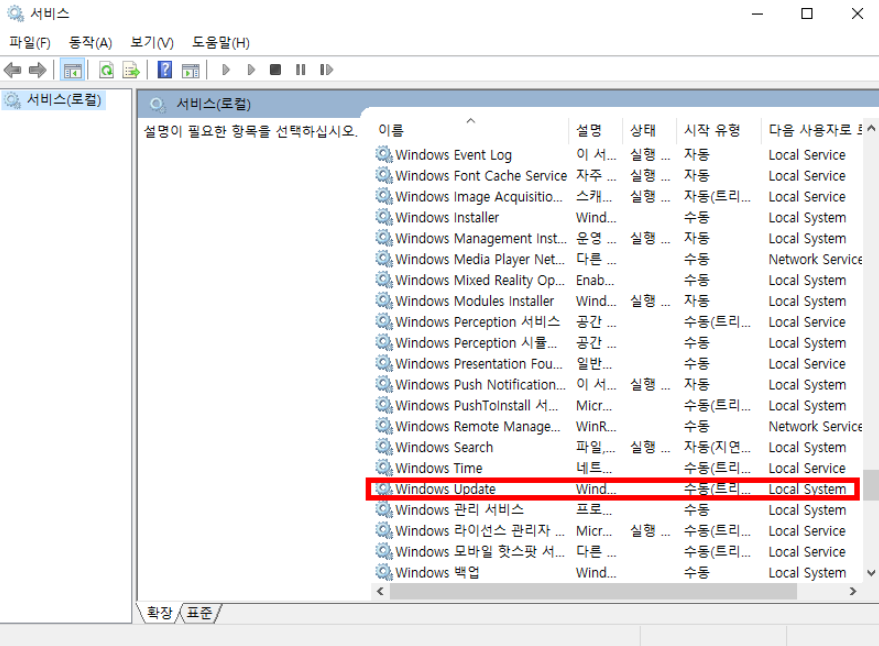879x646 pixels.
Task: Click the Restart service icon
Action: (x=326, y=70)
